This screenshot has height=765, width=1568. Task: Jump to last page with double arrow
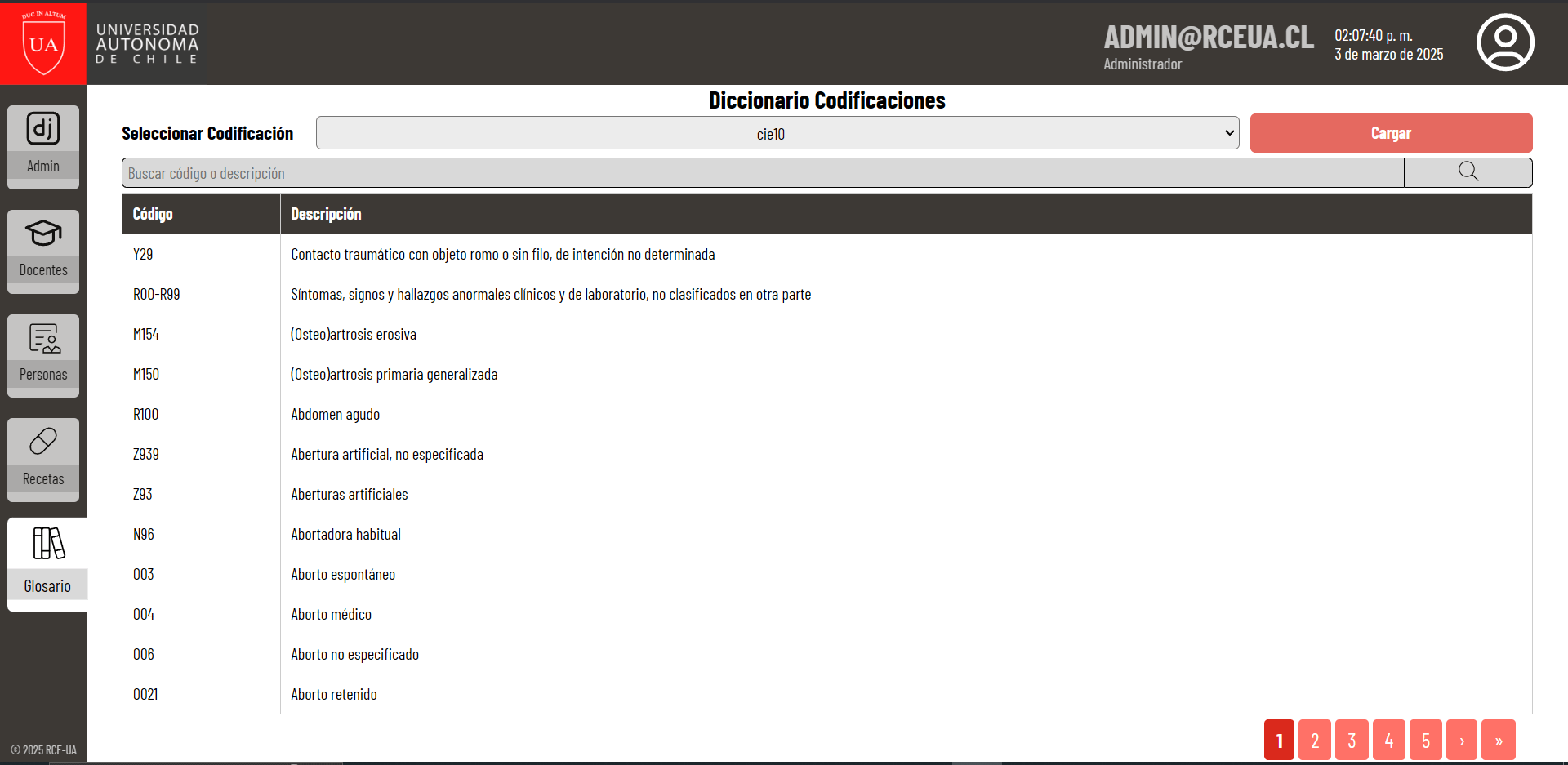pos(1499,740)
